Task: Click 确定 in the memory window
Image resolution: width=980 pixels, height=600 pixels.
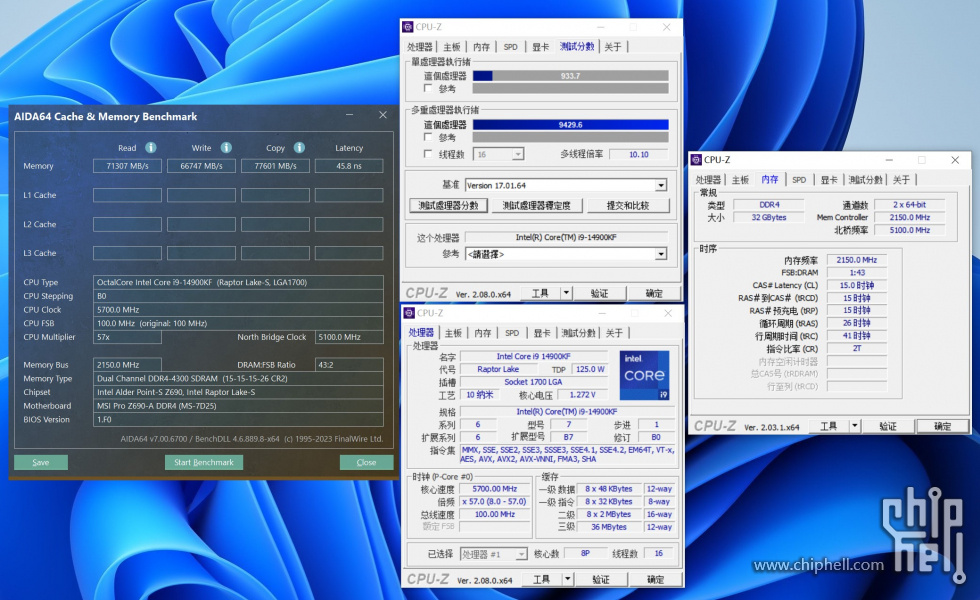Action: click(x=942, y=426)
